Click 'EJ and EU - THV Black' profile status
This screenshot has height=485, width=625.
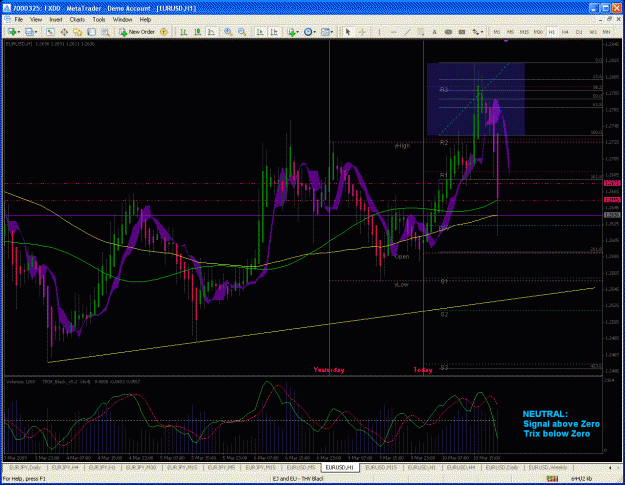pos(297,478)
